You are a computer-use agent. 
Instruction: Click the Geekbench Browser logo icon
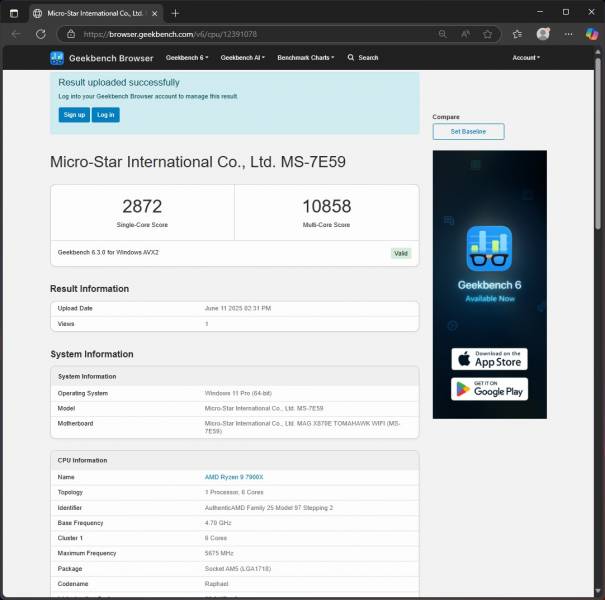tap(57, 58)
